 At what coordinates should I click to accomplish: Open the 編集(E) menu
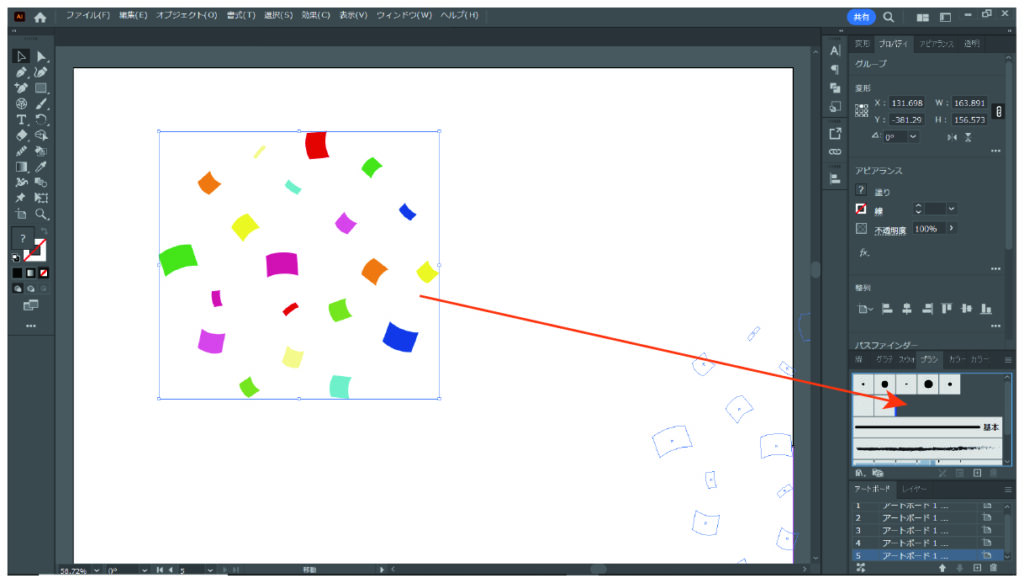(133, 15)
